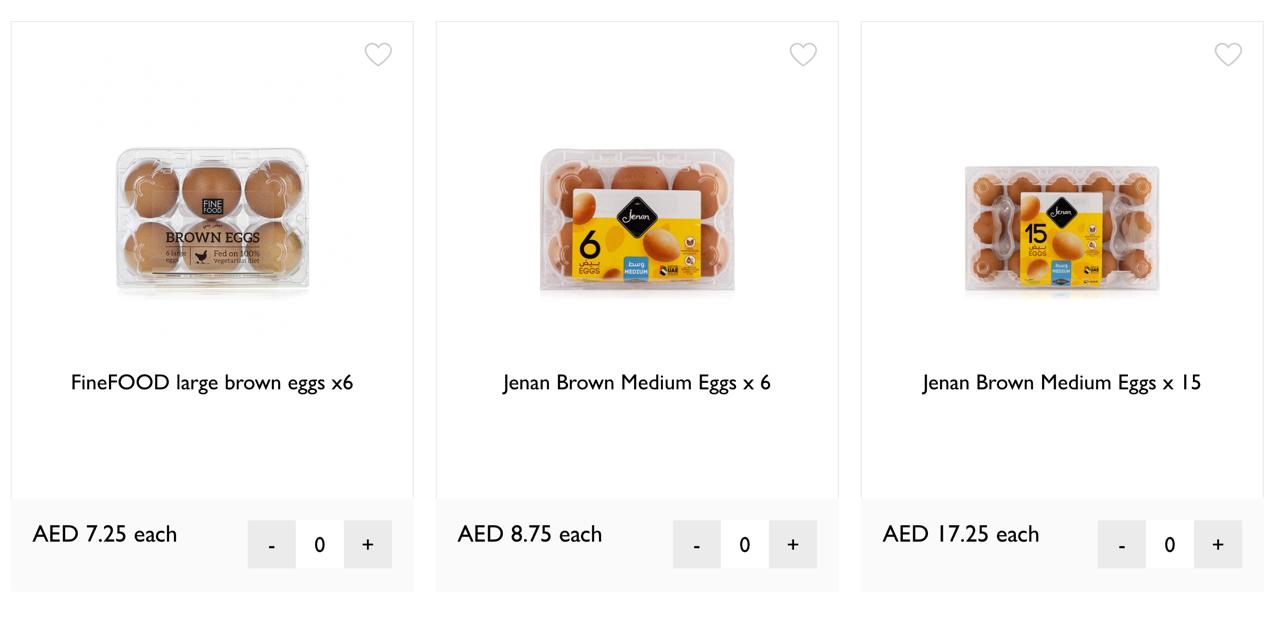The image size is (1280, 627).
Task: View FineFOOD brown eggs product image
Action: pos(212,222)
